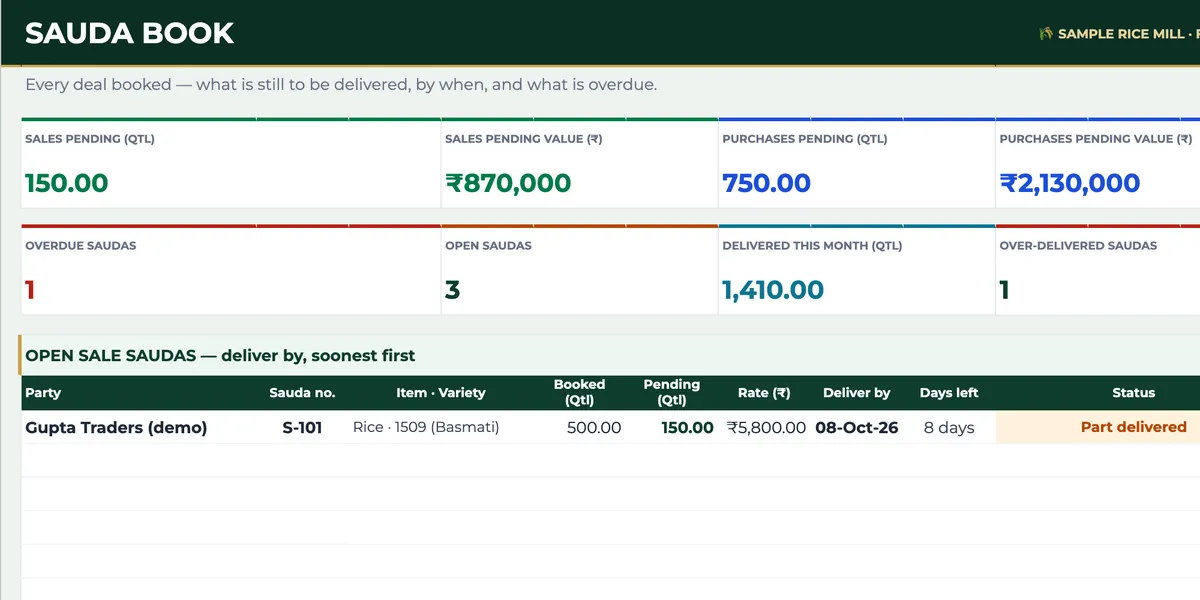Screen dimensions: 1200x600
Task: Click the Open Saudas card label
Action: (488, 246)
